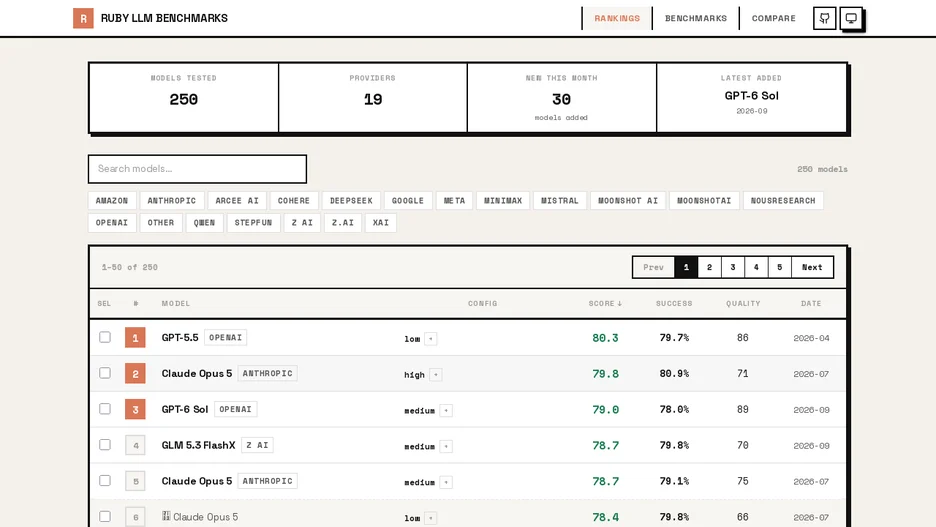Go to page 3 of results
Screen dimensions: 936x527
coord(732,267)
